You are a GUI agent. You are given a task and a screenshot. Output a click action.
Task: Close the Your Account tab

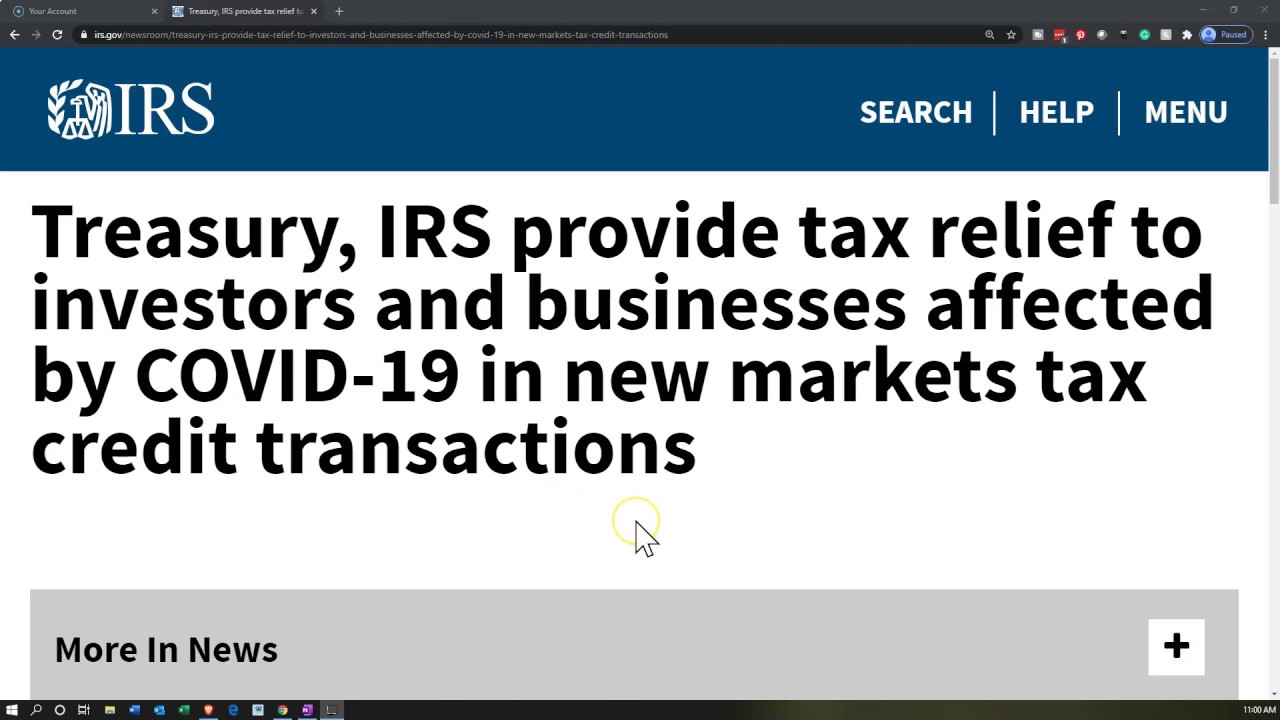tap(154, 11)
